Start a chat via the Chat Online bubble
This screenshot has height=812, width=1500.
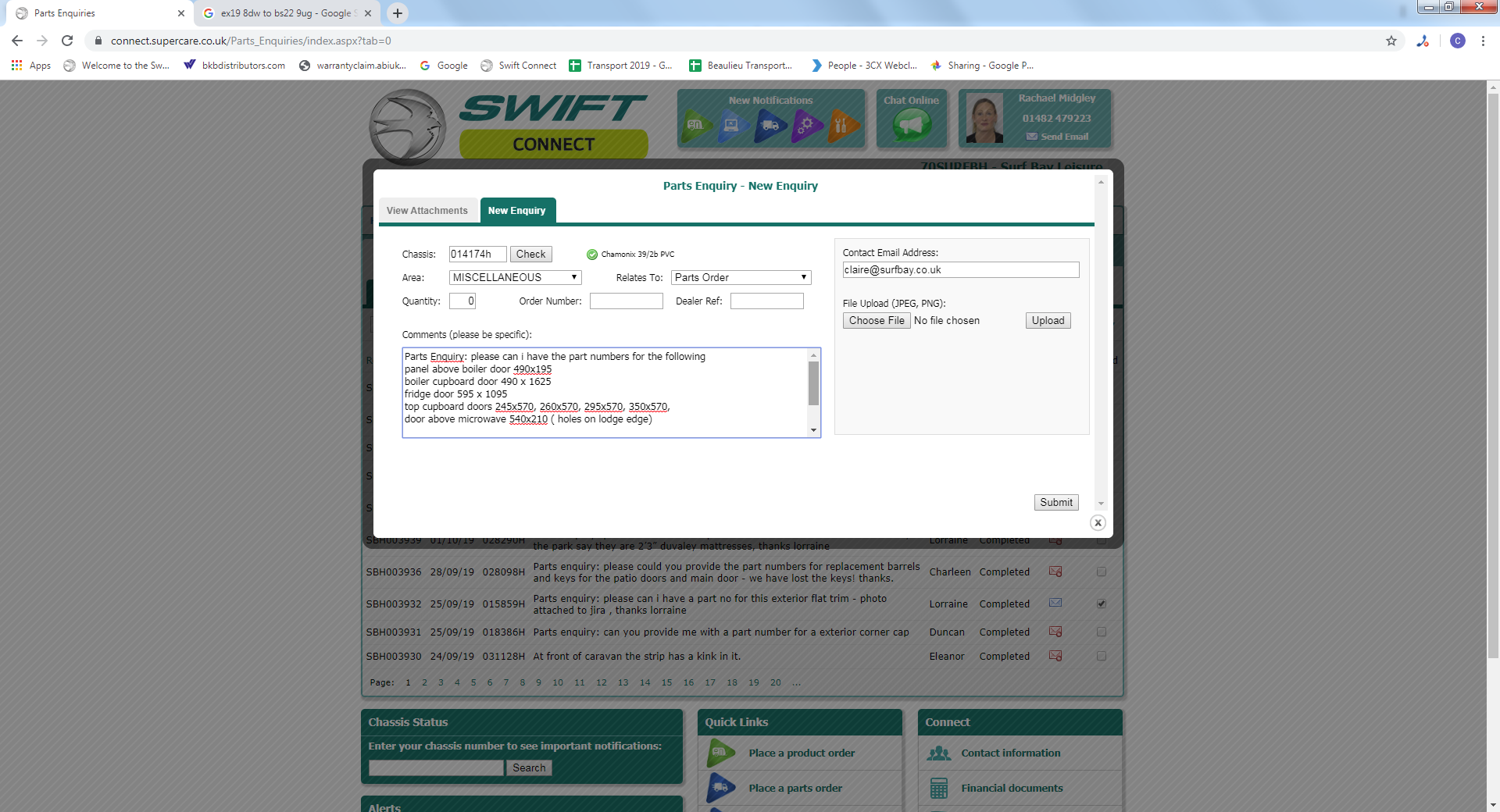coord(912,125)
